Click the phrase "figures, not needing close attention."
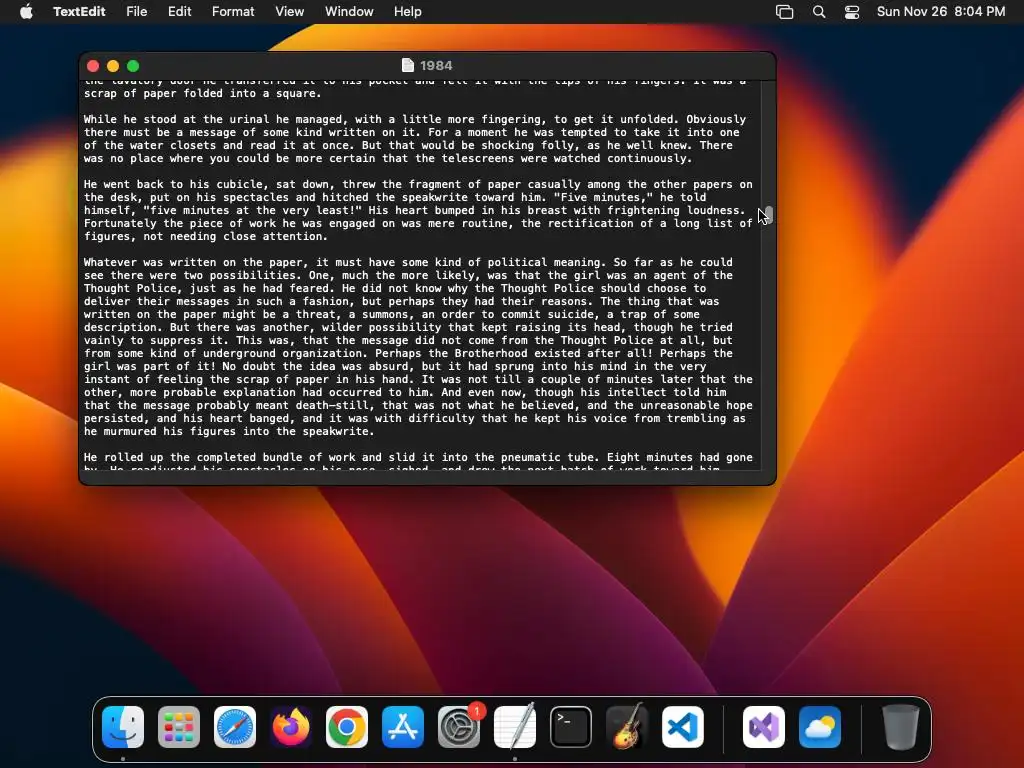This screenshot has height=768, width=1024. 206,236
